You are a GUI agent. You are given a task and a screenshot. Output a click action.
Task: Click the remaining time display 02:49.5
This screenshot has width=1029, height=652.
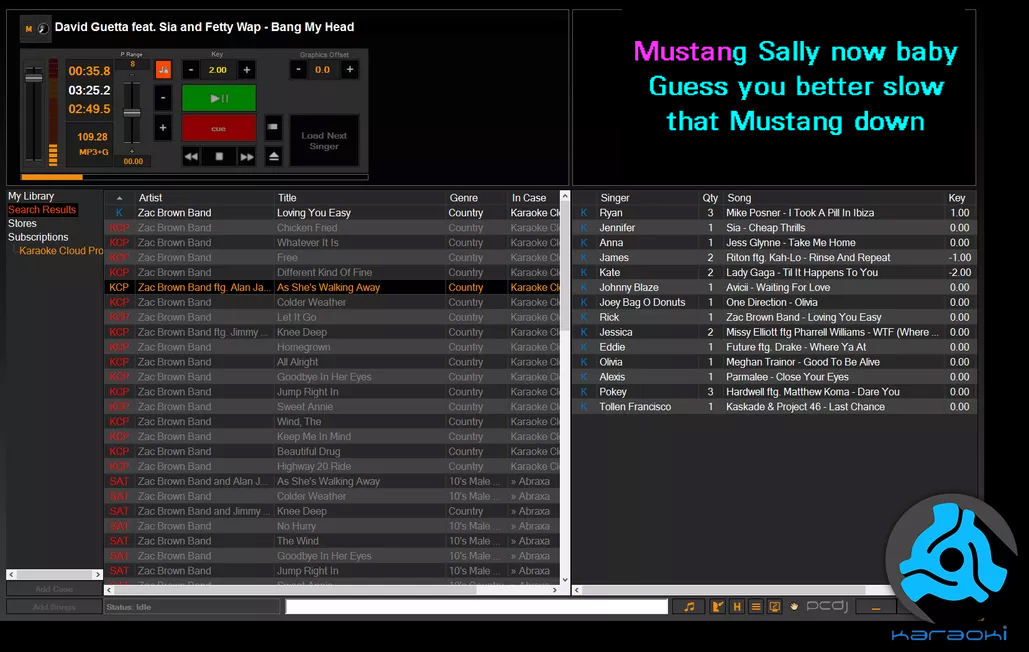click(x=89, y=109)
